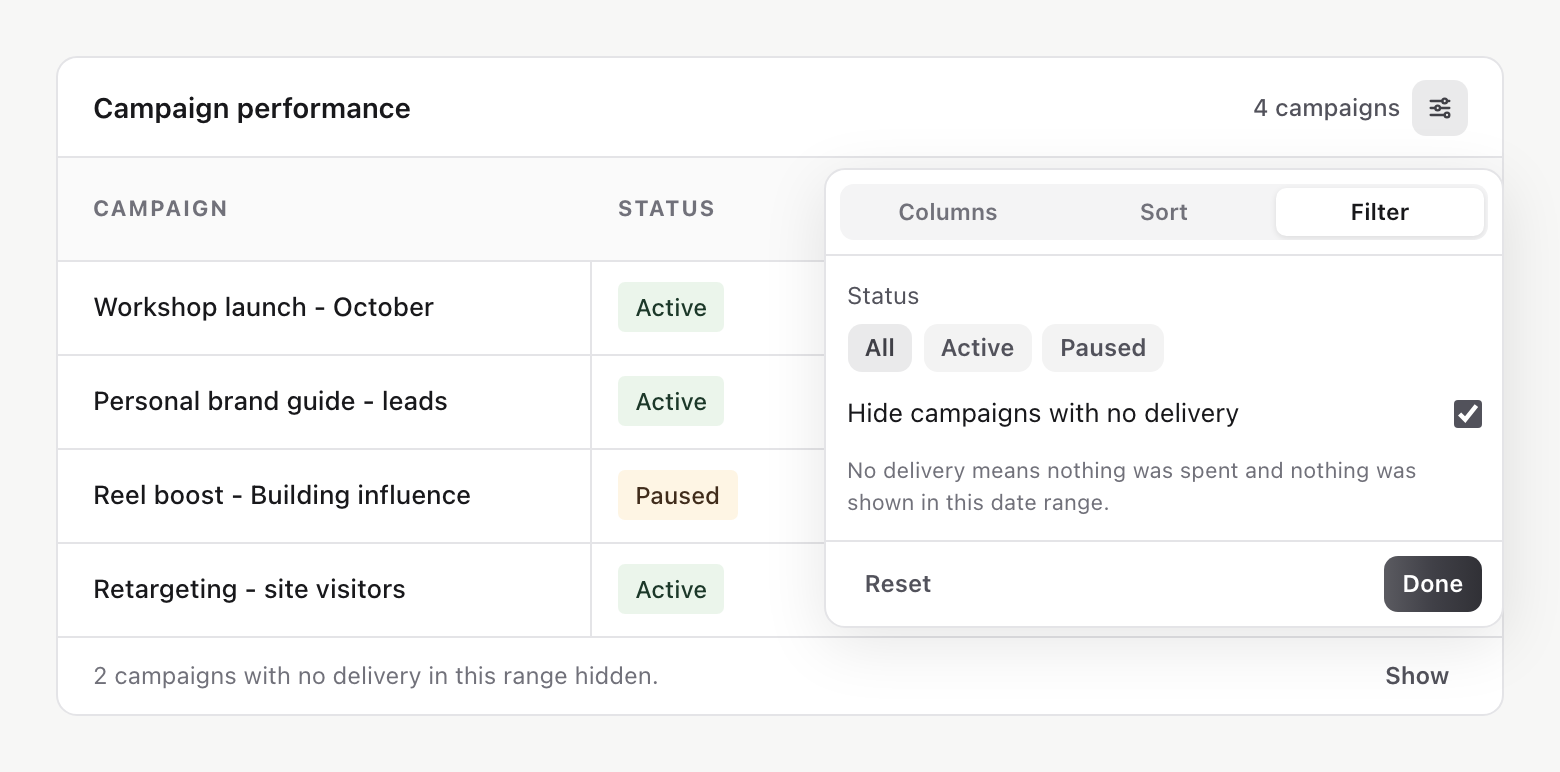This screenshot has height=772, width=1560.
Task: Select the Filter tab
Action: coord(1380,212)
